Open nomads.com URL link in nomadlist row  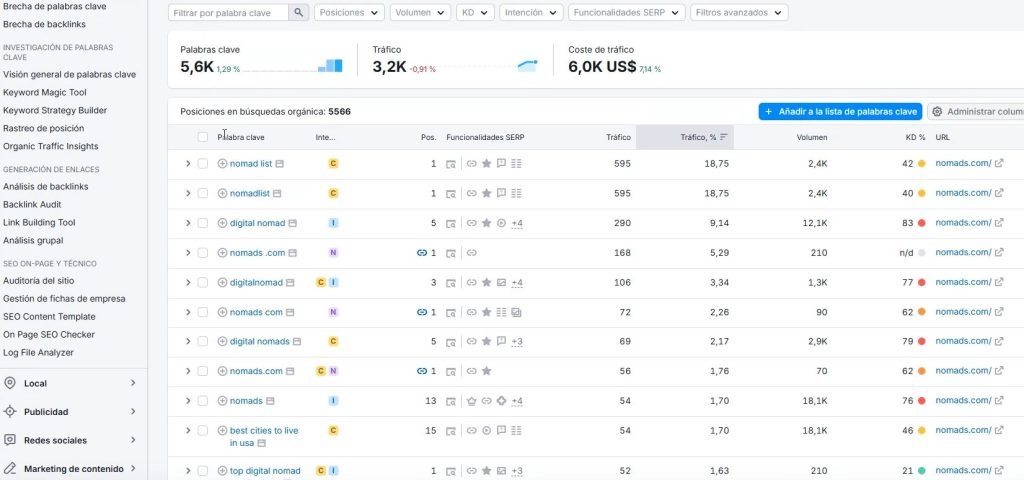[963, 193]
